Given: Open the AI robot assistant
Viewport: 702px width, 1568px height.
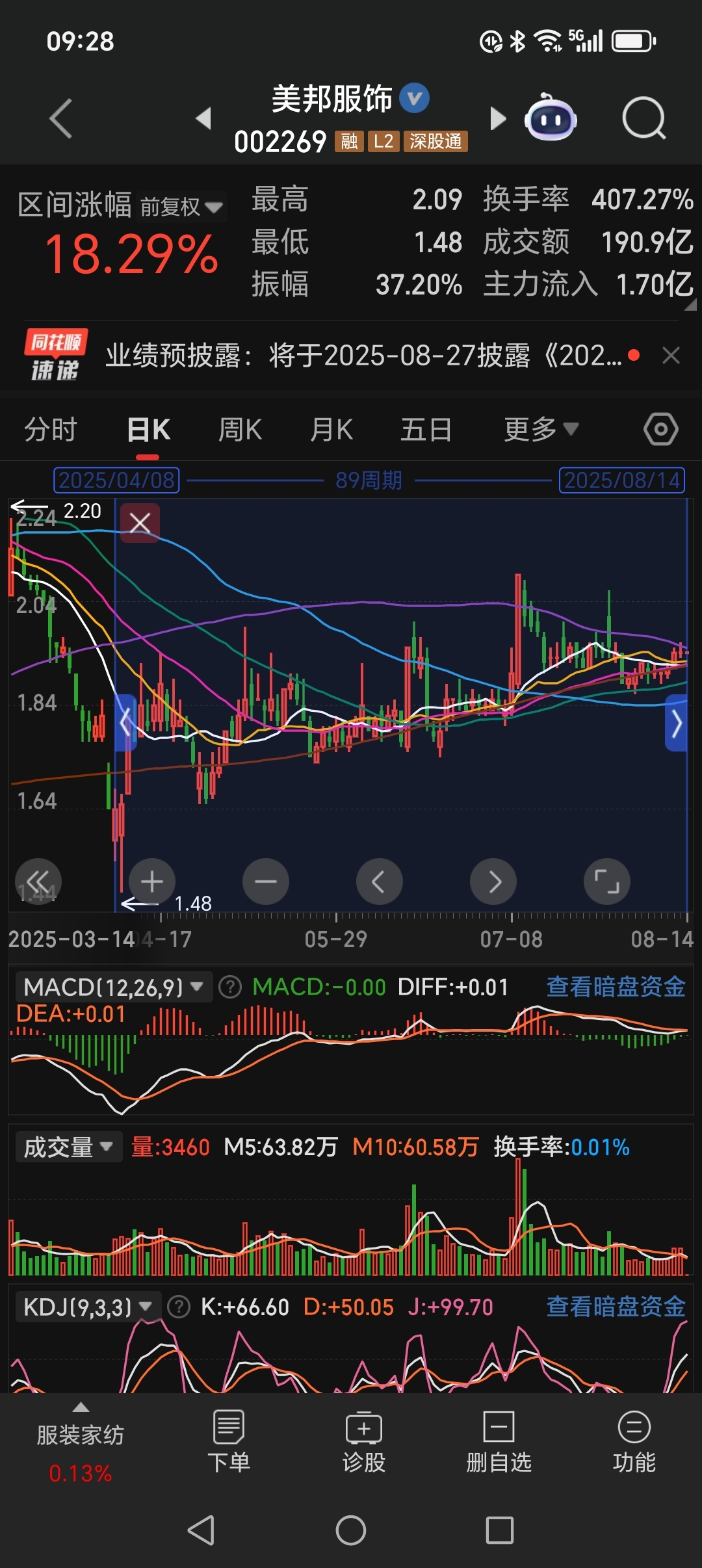Looking at the screenshot, I should (551, 118).
